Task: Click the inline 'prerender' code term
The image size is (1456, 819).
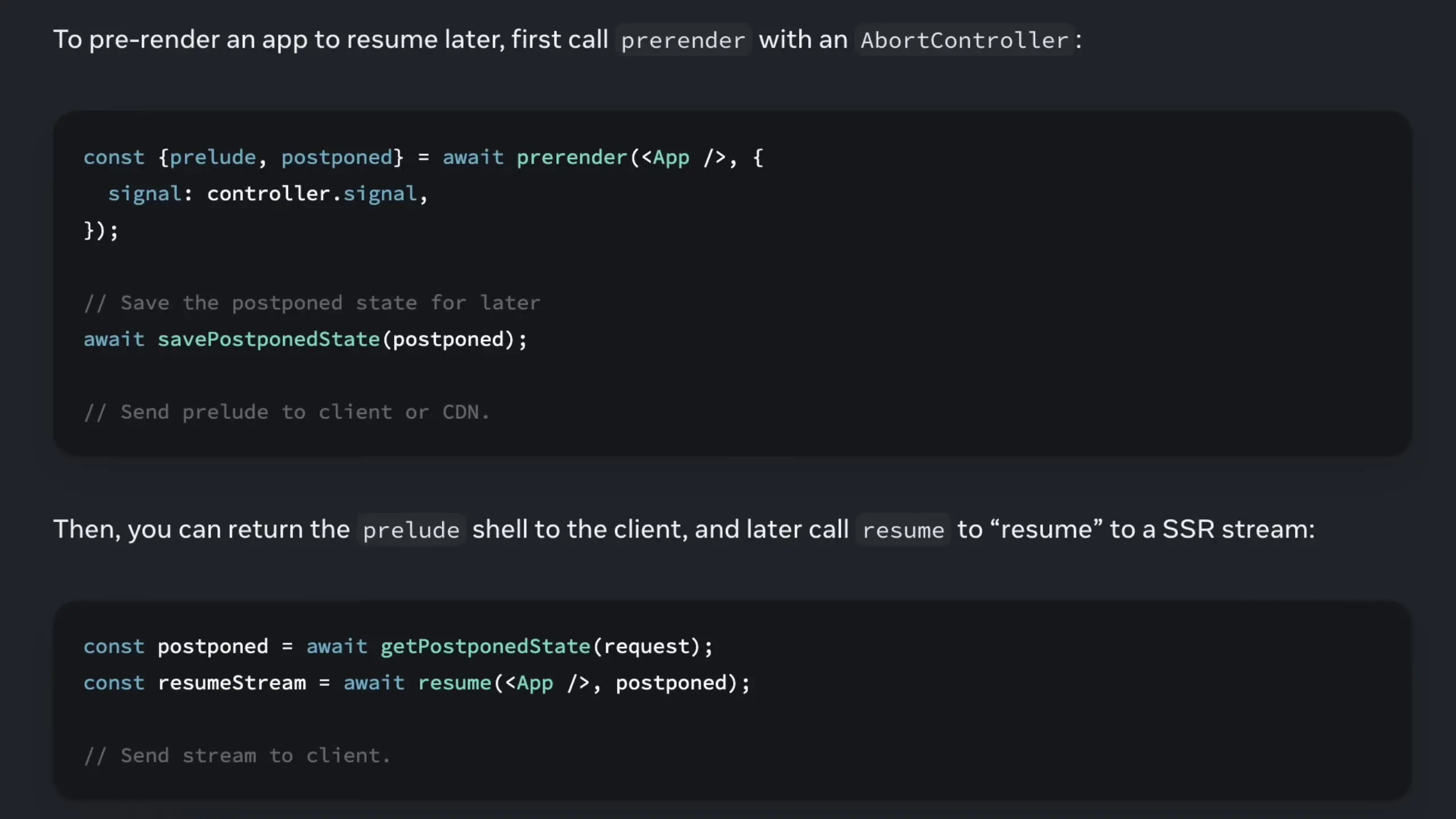Action: click(x=683, y=40)
